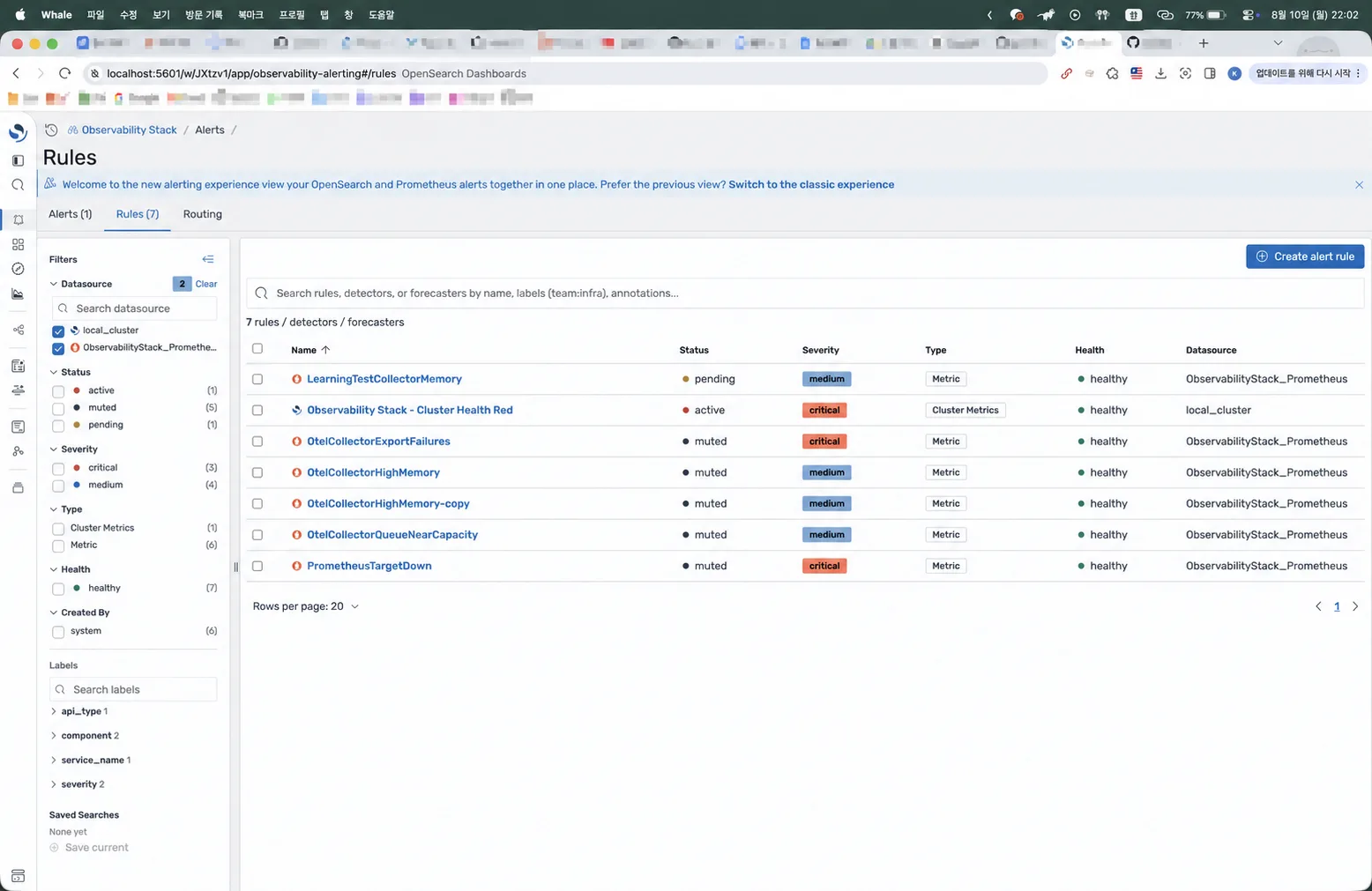Viewport: 1372px width, 891px height.
Task: Select all rules with header checkbox
Action: point(257,349)
